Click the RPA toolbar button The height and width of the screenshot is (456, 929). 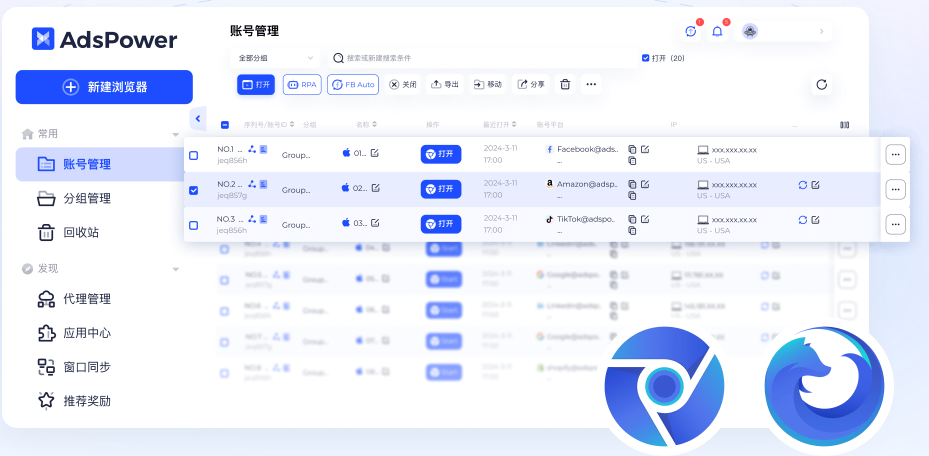point(302,85)
